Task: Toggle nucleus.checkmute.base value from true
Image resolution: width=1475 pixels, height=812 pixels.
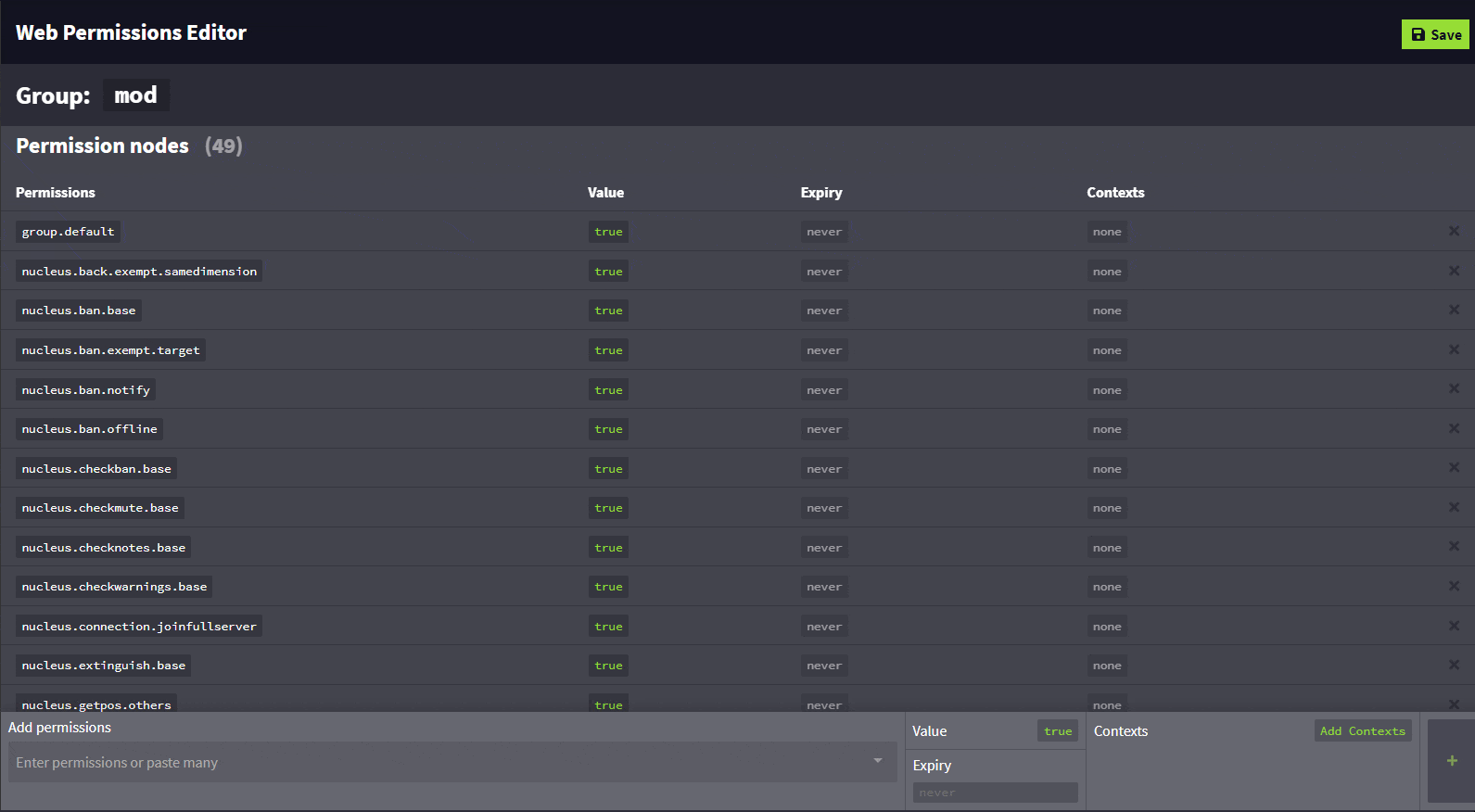Action: [608, 508]
